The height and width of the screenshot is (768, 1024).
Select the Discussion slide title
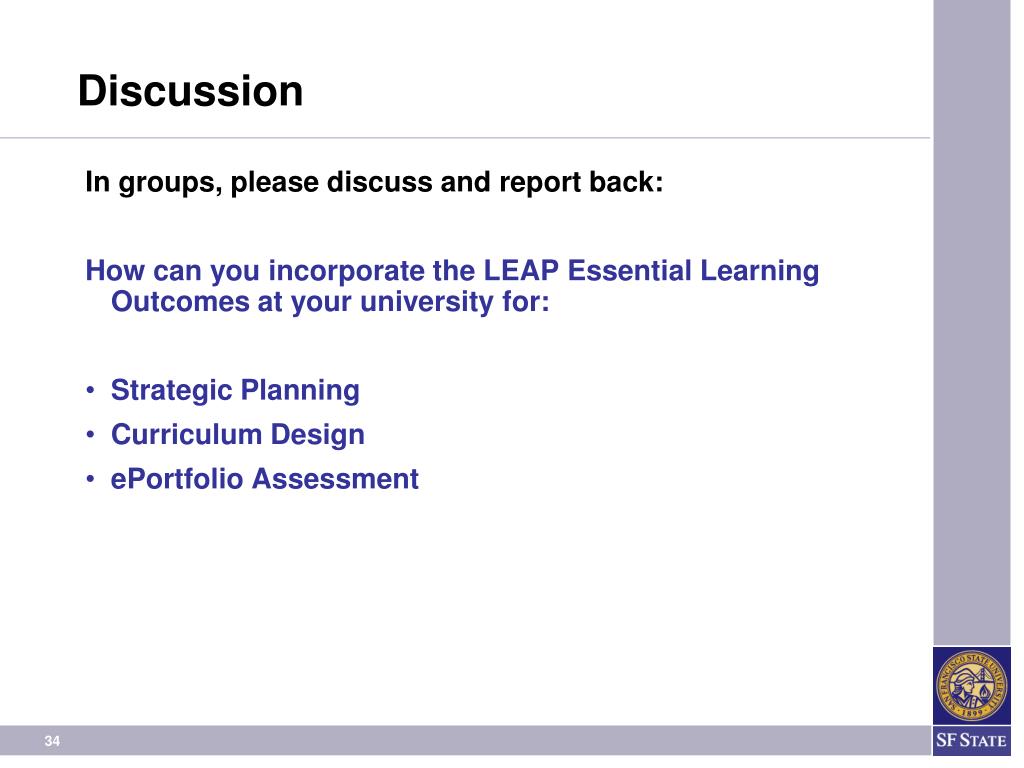pyautogui.click(x=191, y=92)
